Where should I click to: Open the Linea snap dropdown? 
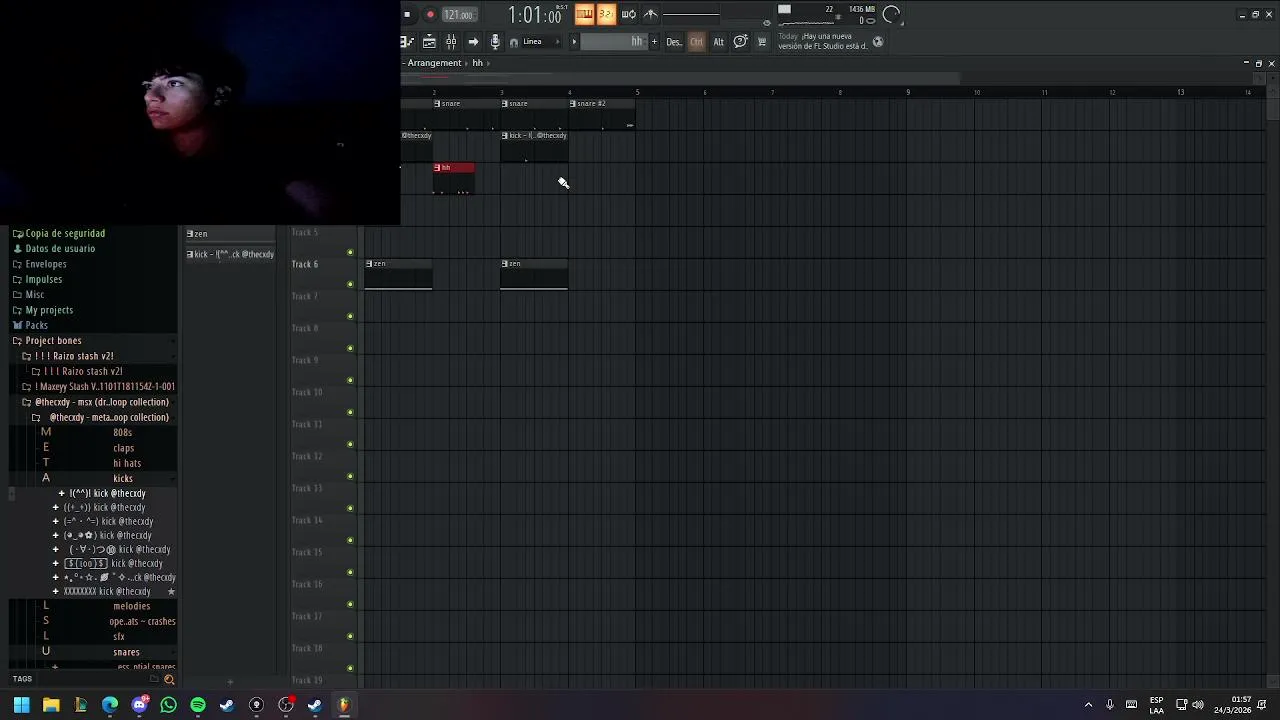click(x=542, y=41)
